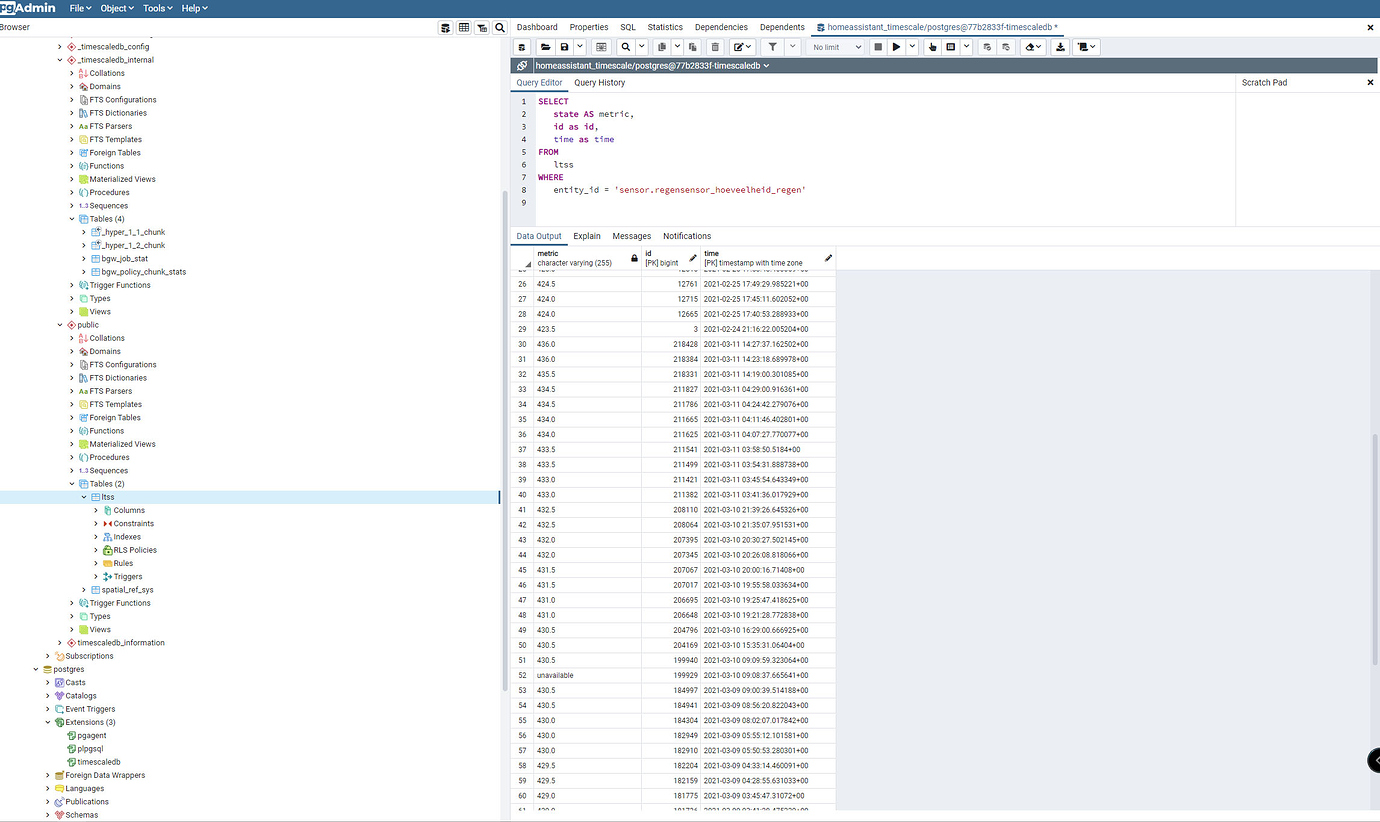Screen dimensions: 1380x822
Task: Download results using the download icon
Action: coord(1060,47)
